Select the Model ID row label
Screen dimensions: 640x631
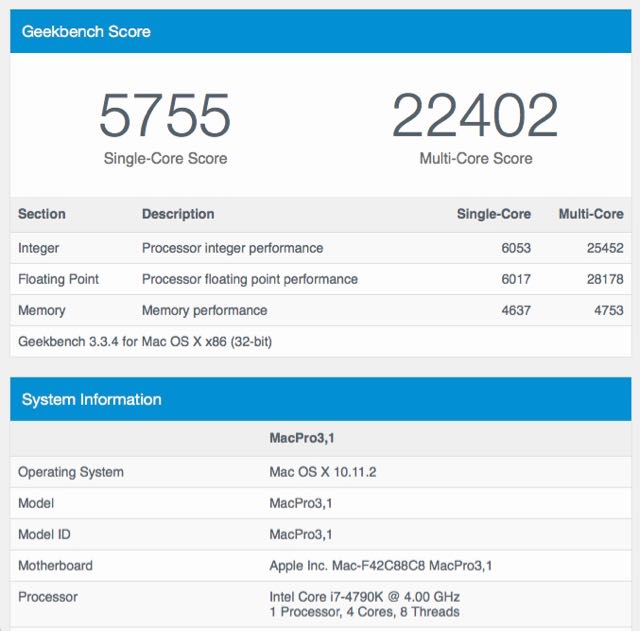[x=44, y=534]
